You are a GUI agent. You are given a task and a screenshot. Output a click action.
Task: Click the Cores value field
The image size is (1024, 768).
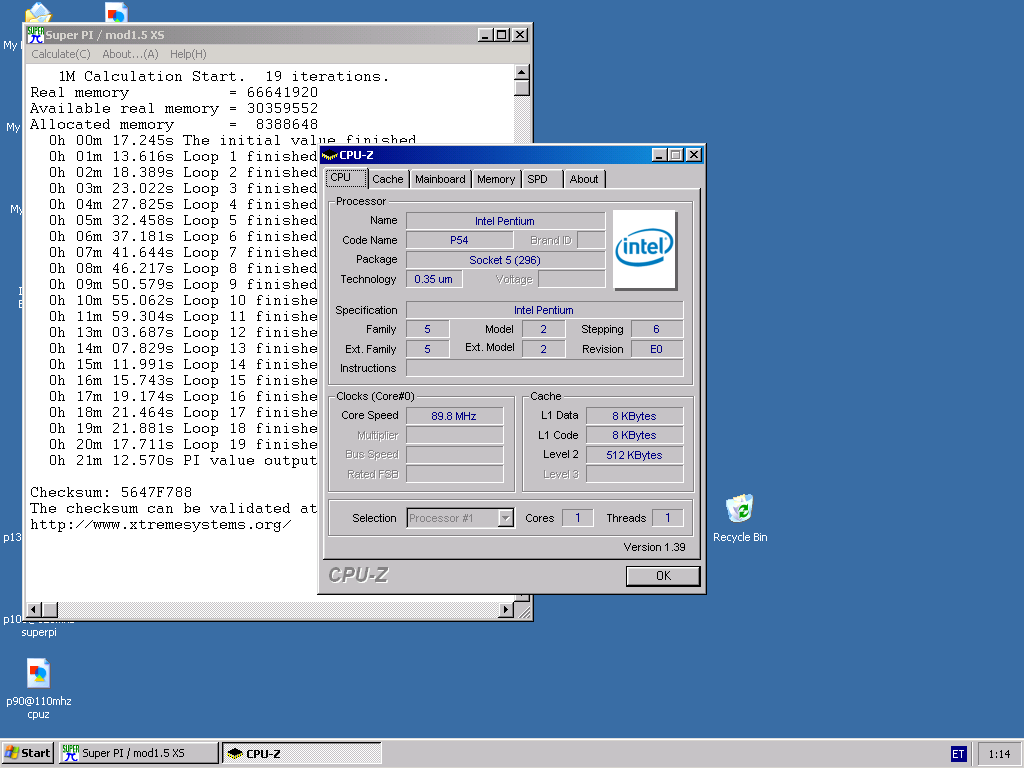point(578,518)
